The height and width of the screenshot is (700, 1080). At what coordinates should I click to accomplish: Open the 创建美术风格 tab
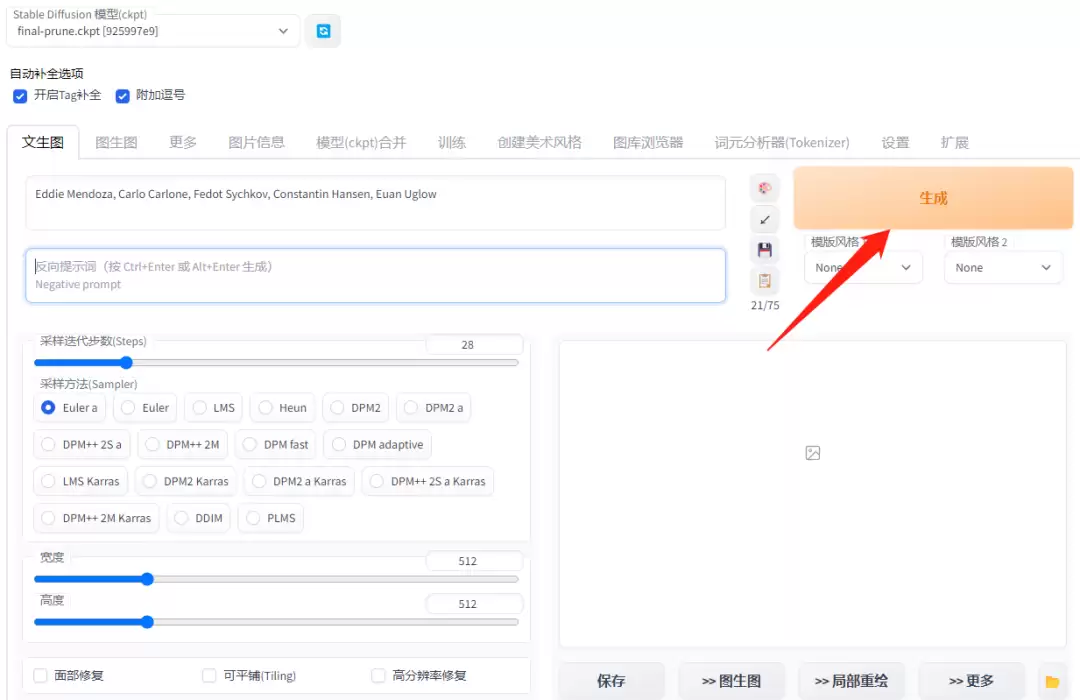[x=539, y=143]
